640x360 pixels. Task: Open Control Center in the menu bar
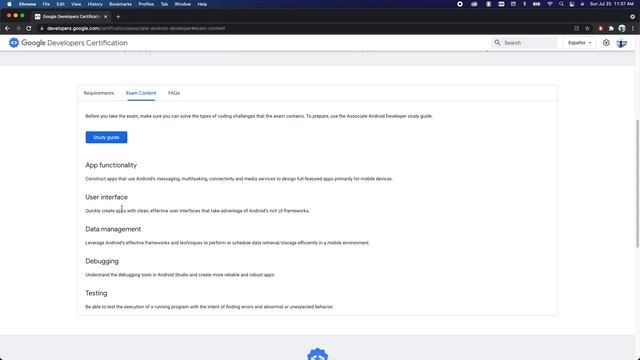click(572, 4)
